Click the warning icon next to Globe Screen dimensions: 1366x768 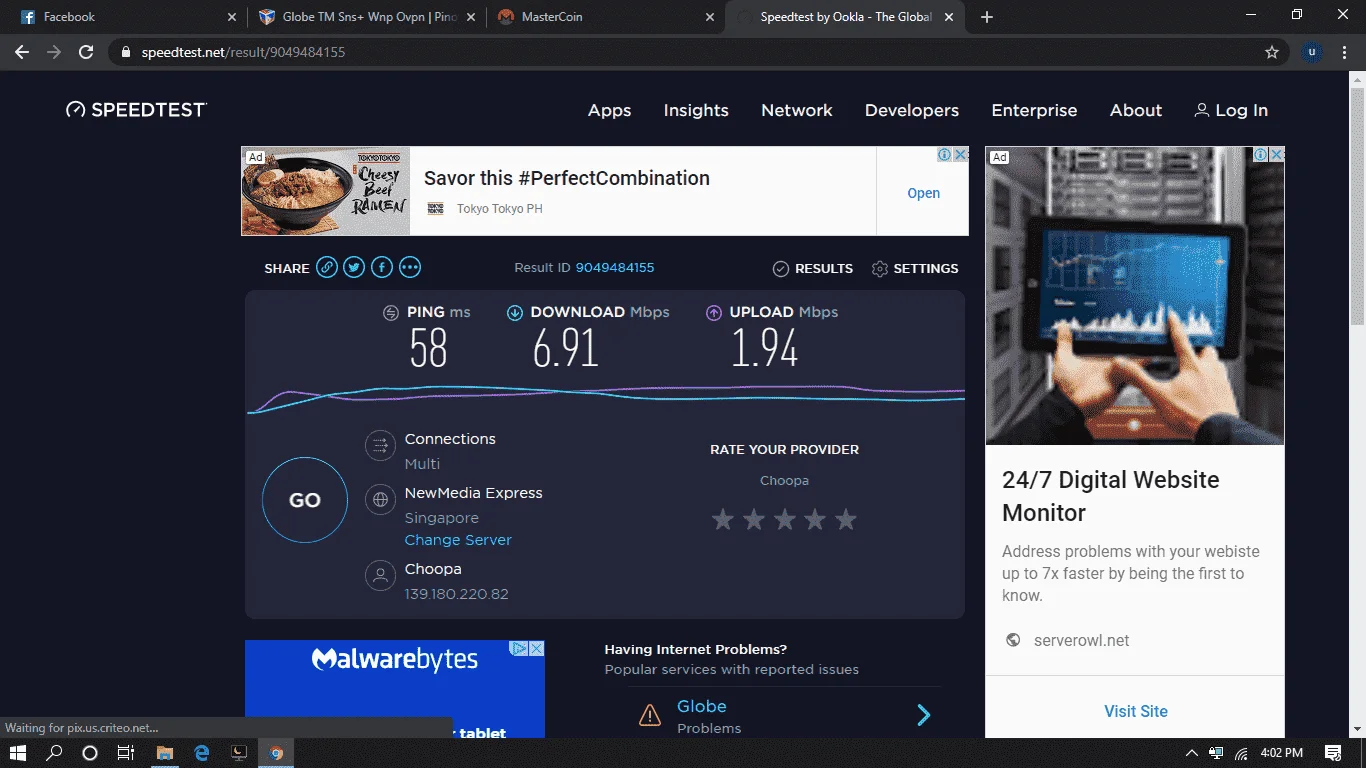pyautogui.click(x=650, y=715)
